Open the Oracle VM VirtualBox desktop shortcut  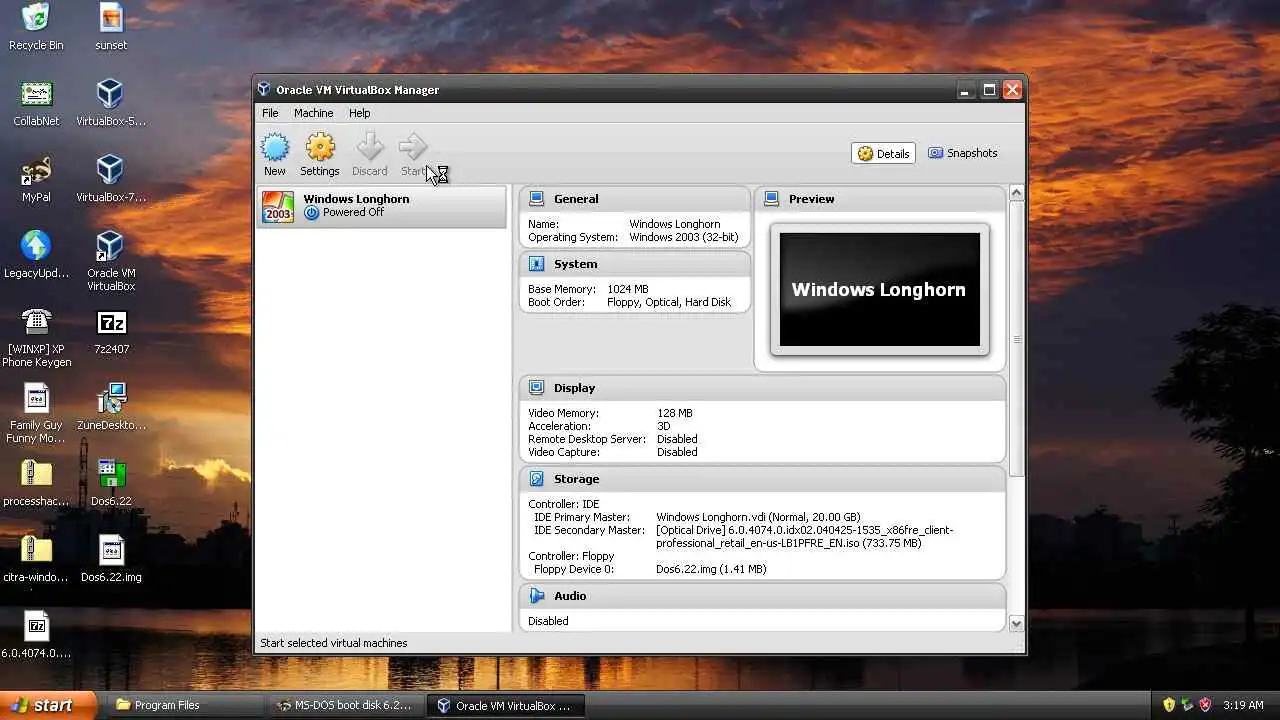[110, 246]
